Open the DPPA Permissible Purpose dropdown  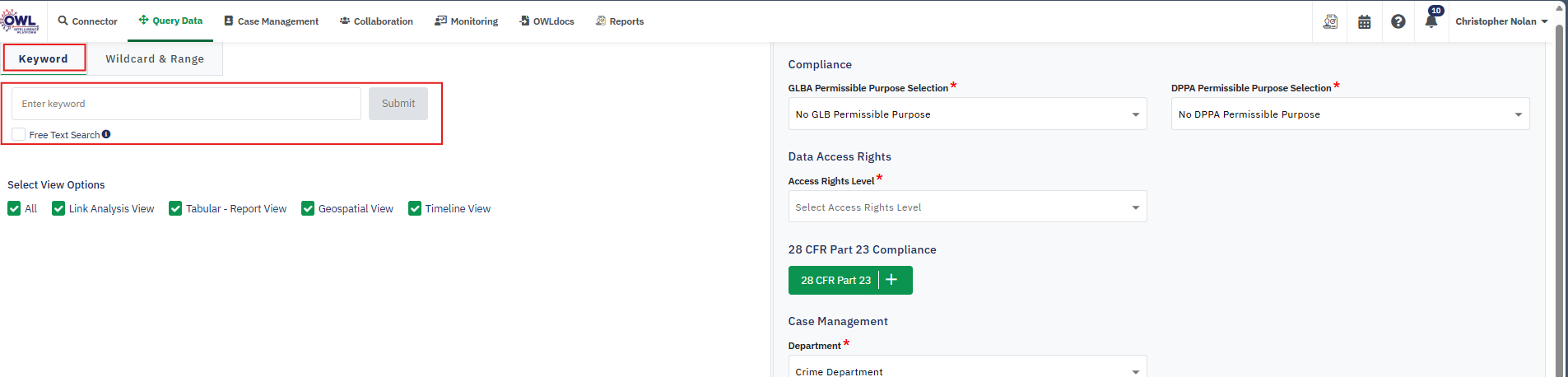[1350, 114]
